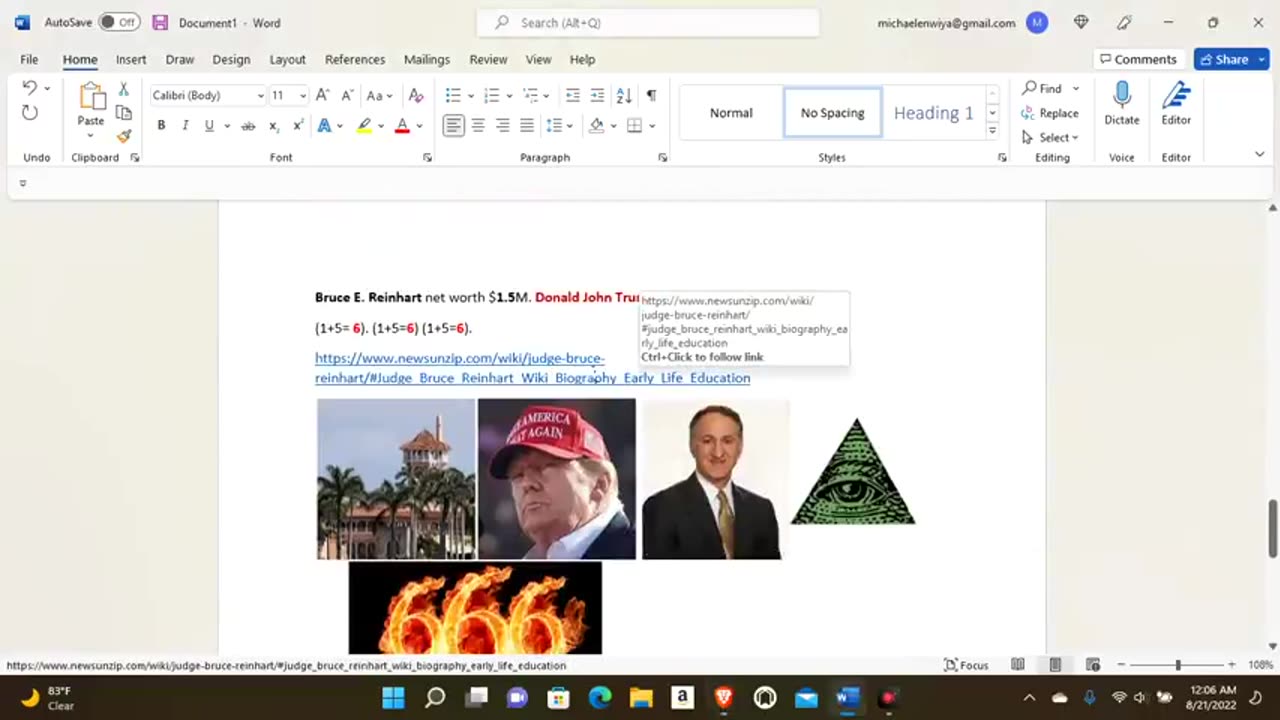Click the Share button

pyautogui.click(x=1231, y=59)
